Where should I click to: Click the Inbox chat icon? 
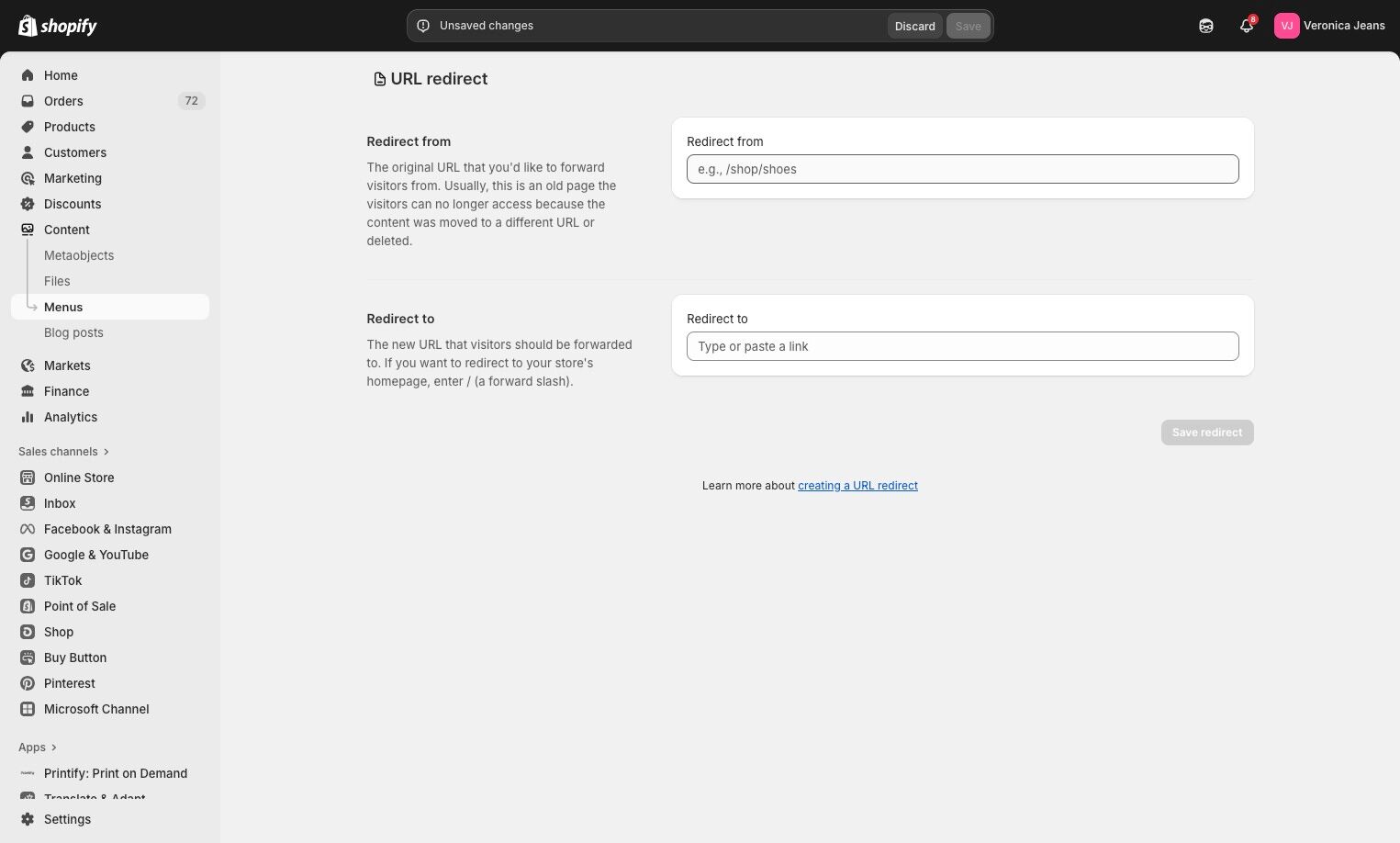(28, 503)
